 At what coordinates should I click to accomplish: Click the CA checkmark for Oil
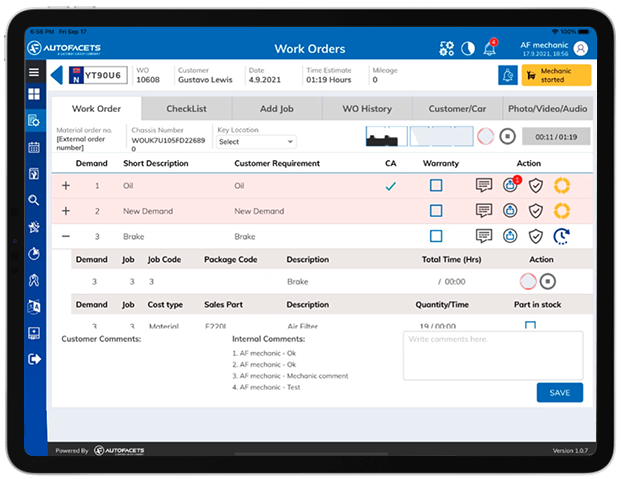pos(391,186)
